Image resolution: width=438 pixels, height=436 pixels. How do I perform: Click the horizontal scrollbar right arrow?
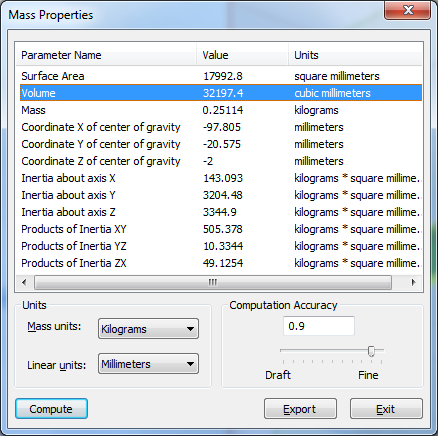[x=414, y=283]
